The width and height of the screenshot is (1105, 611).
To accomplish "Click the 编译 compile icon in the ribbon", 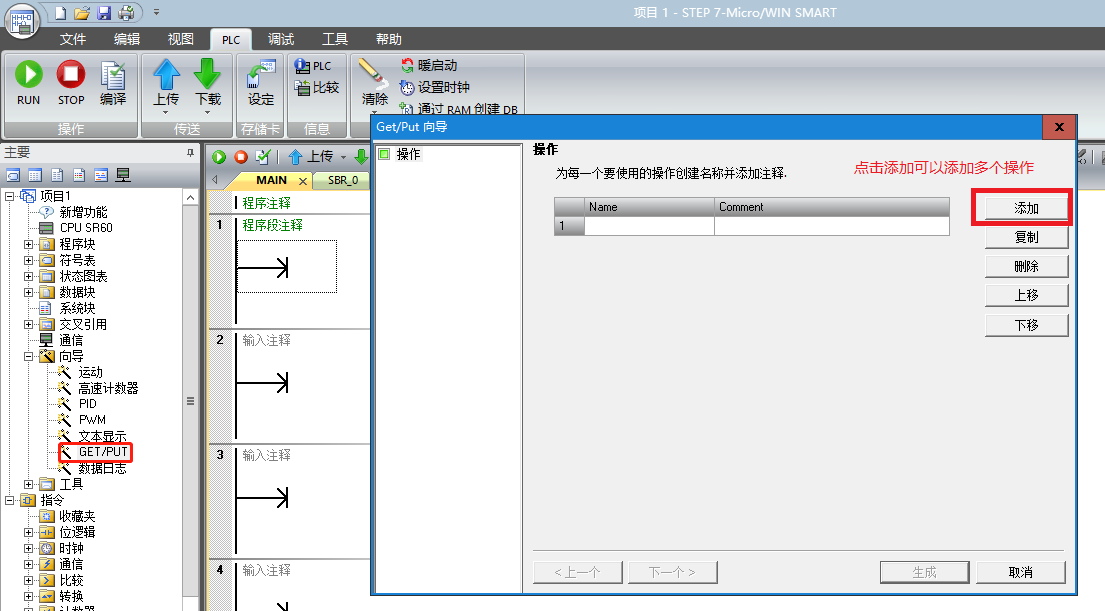I will pyautogui.click(x=113, y=75).
